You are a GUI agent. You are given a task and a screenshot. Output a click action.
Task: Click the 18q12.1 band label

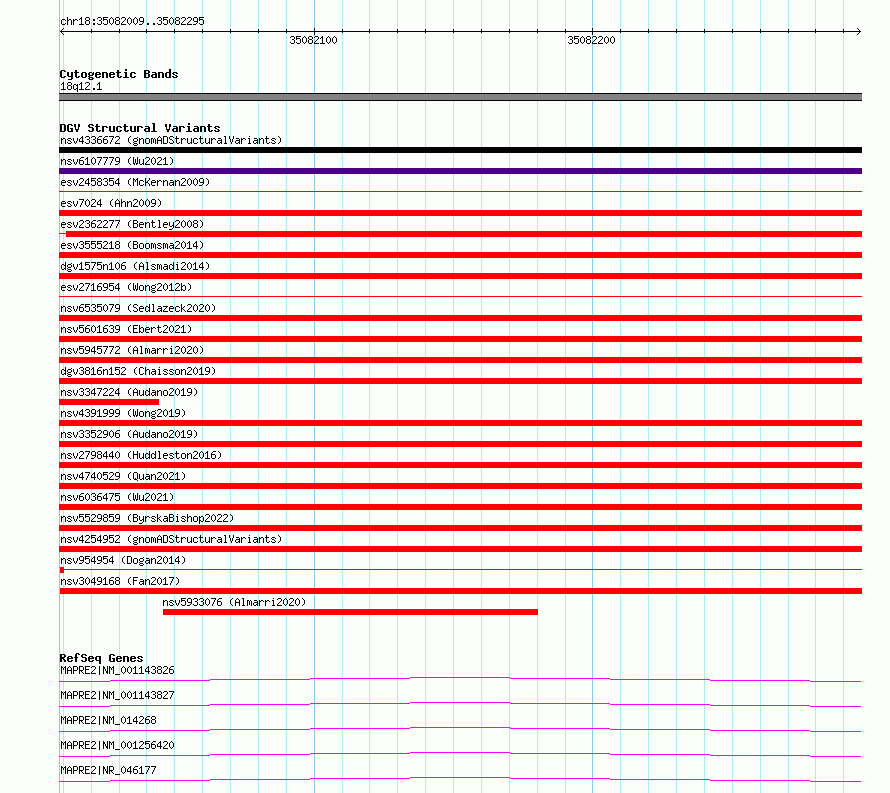point(81,86)
